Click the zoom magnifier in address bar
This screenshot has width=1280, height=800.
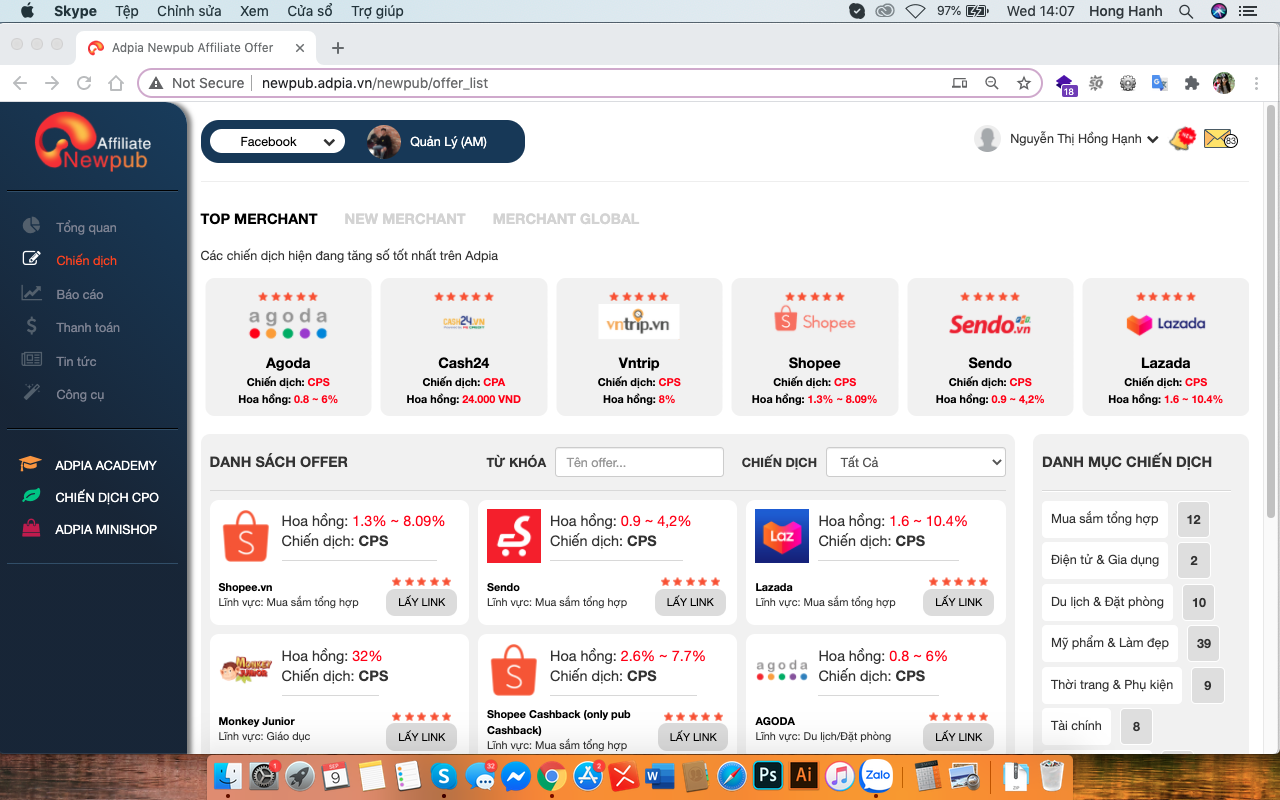click(991, 83)
